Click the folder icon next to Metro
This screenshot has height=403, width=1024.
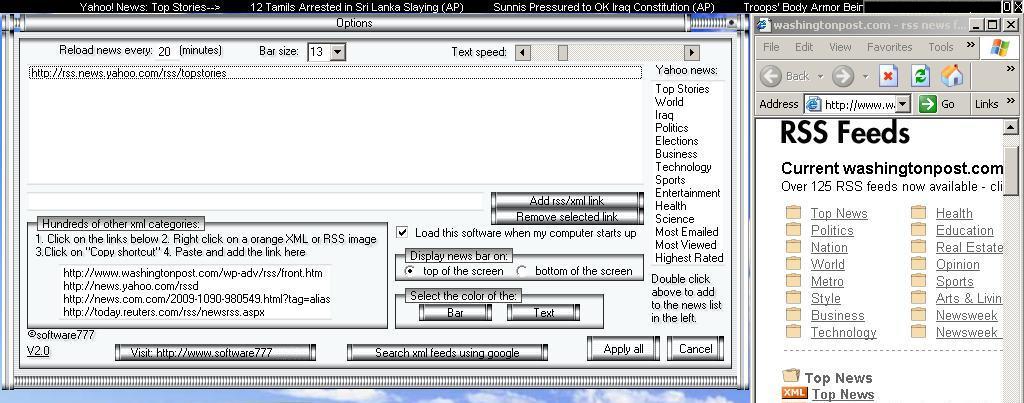(793, 281)
